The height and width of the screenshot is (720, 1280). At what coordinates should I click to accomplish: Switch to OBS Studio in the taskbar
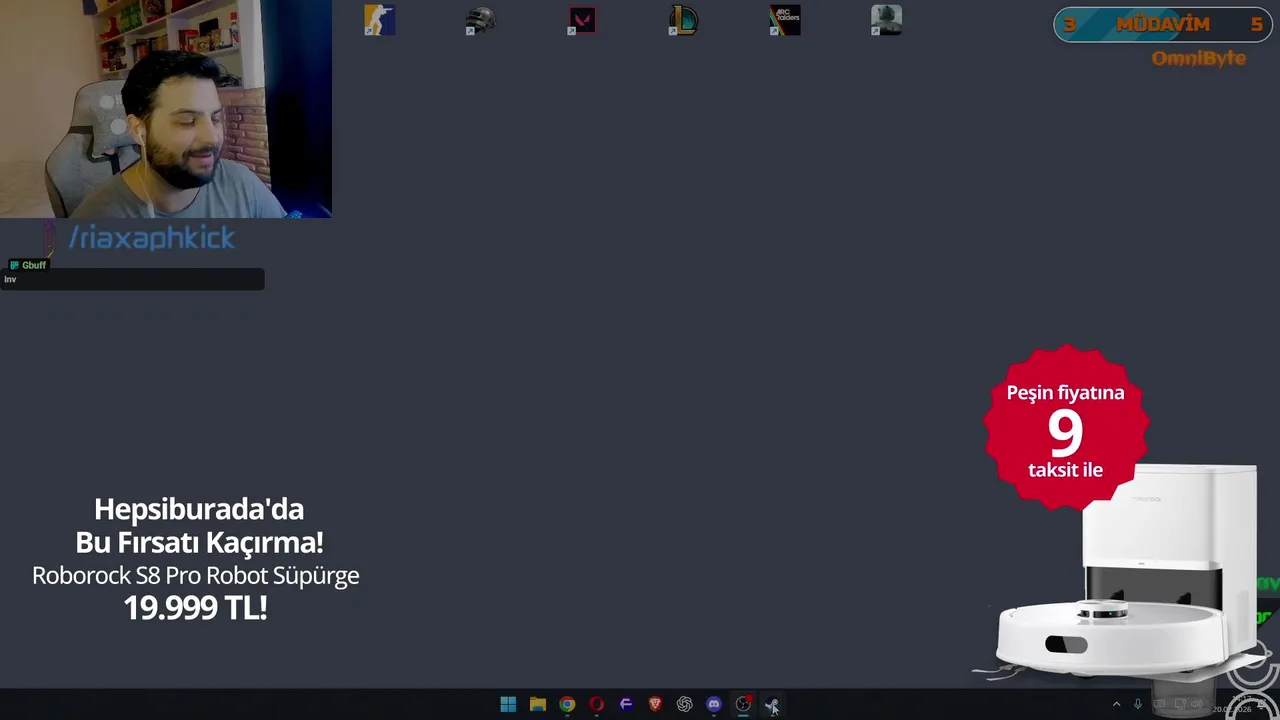[743, 704]
